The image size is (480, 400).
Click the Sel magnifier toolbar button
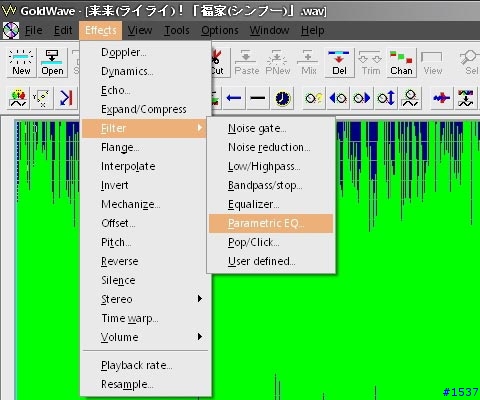point(470,63)
